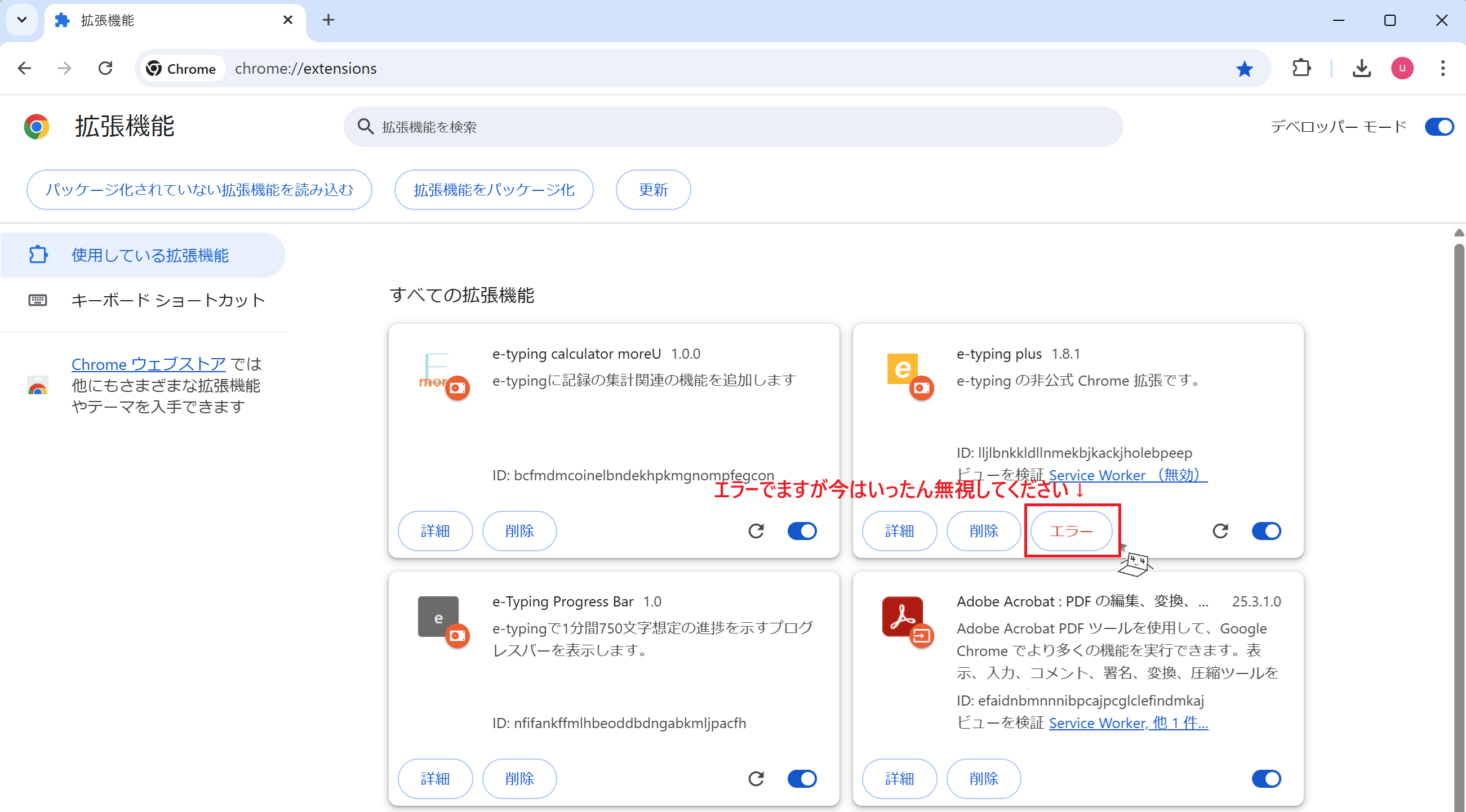This screenshot has width=1466, height=812.
Task: Click 削除 for e-Typing Progress Bar
Action: 519,778
